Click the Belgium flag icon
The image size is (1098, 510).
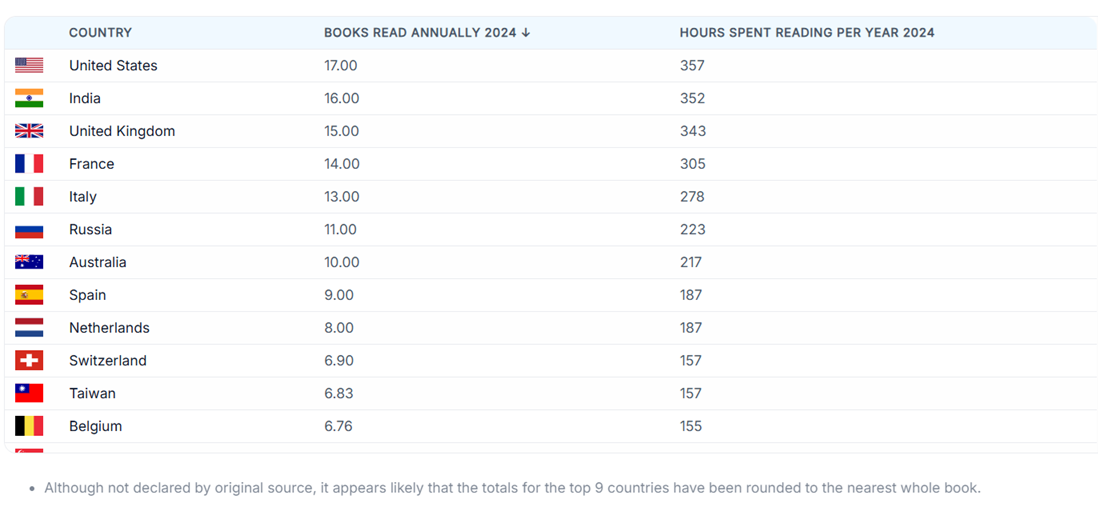29,426
